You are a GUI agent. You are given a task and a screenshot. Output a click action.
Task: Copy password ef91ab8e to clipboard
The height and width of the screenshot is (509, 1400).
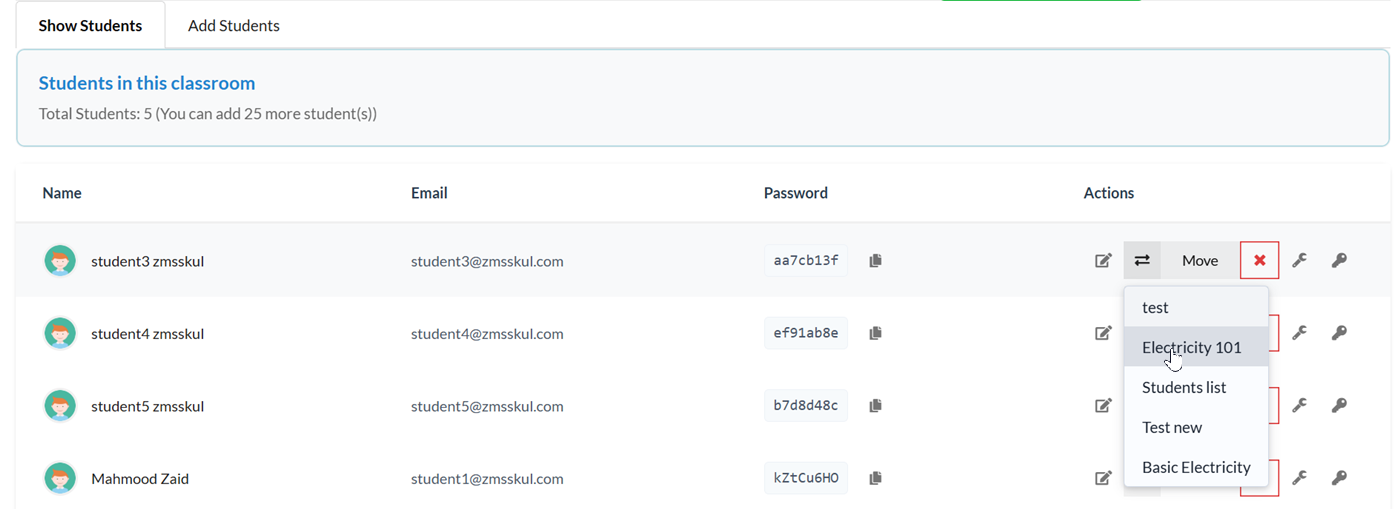875,333
